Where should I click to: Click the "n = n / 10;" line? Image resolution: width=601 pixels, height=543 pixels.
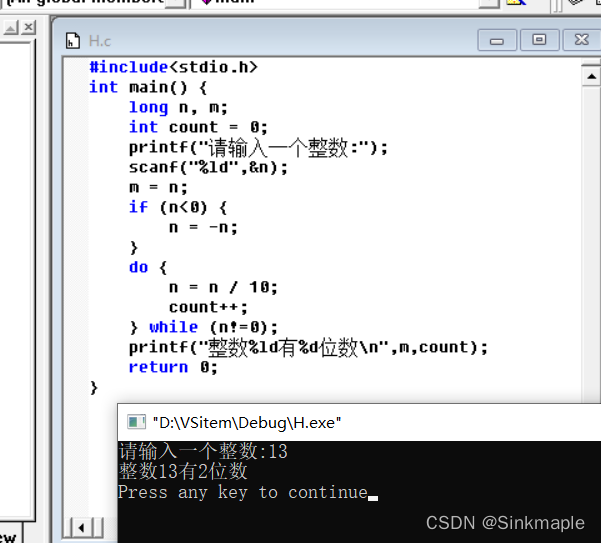[223, 287]
